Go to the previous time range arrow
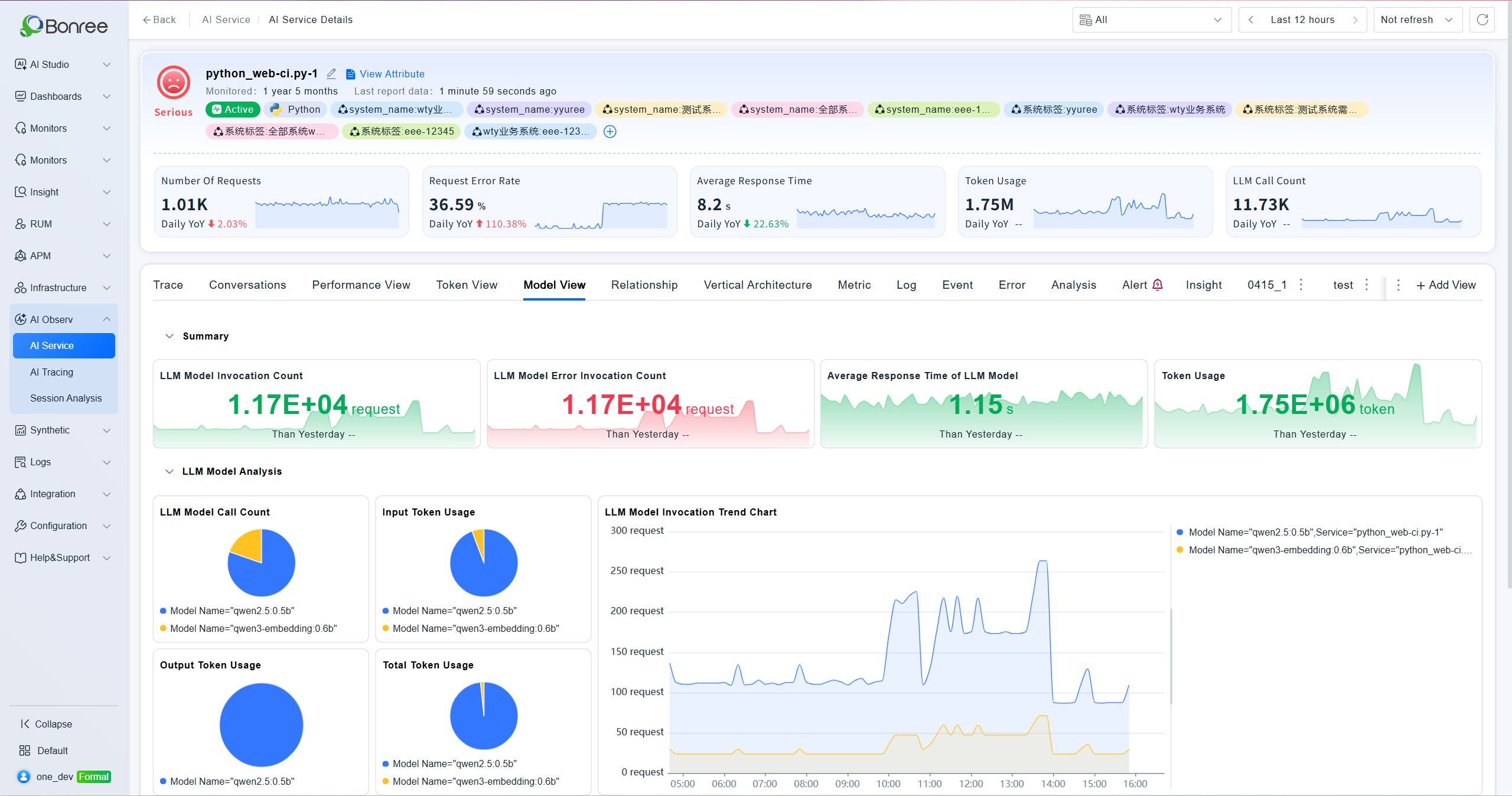1512x796 pixels. click(x=1250, y=20)
